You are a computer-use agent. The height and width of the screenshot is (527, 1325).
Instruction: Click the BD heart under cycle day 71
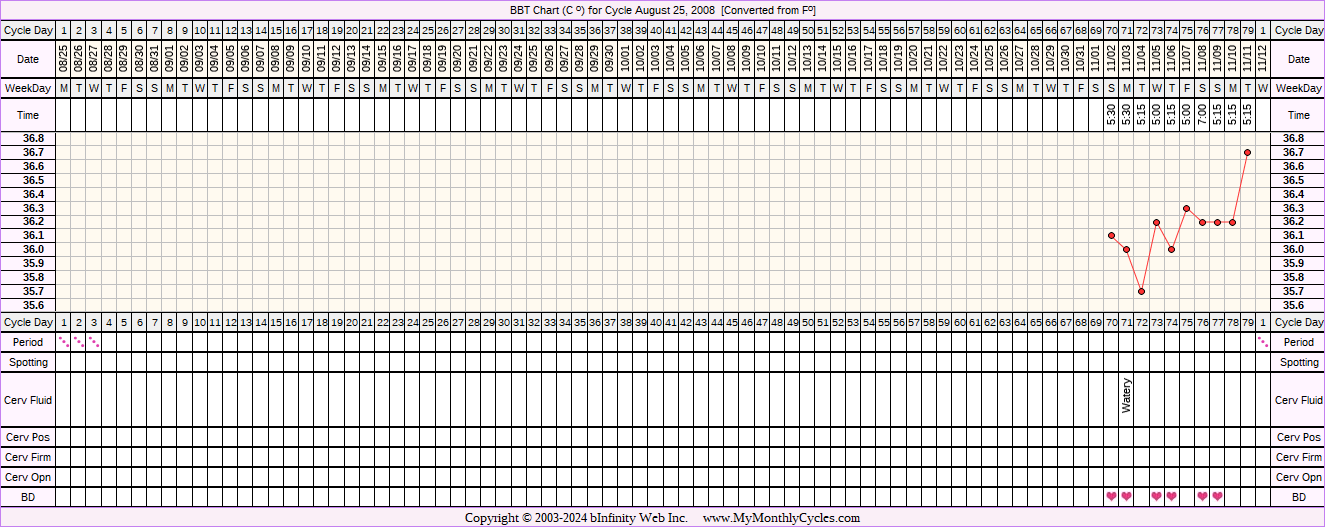[x=1126, y=496]
